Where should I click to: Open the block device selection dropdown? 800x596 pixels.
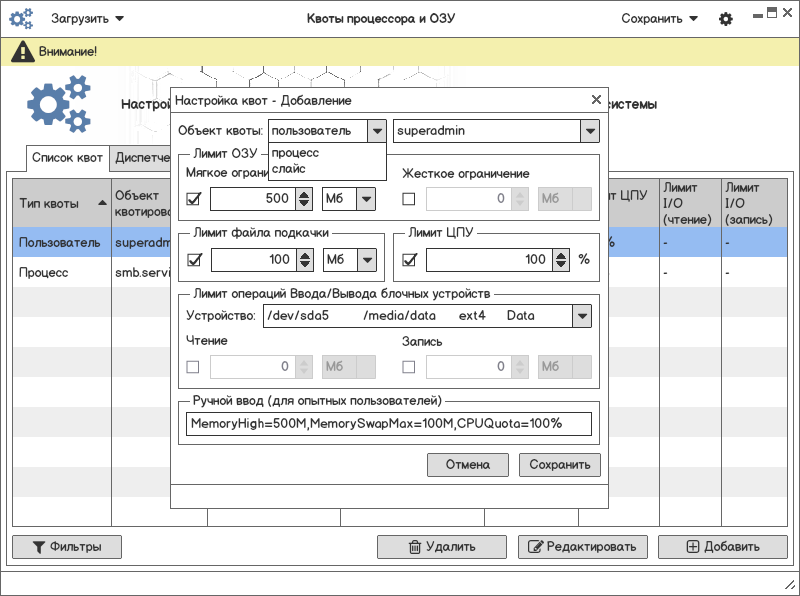[581, 316]
